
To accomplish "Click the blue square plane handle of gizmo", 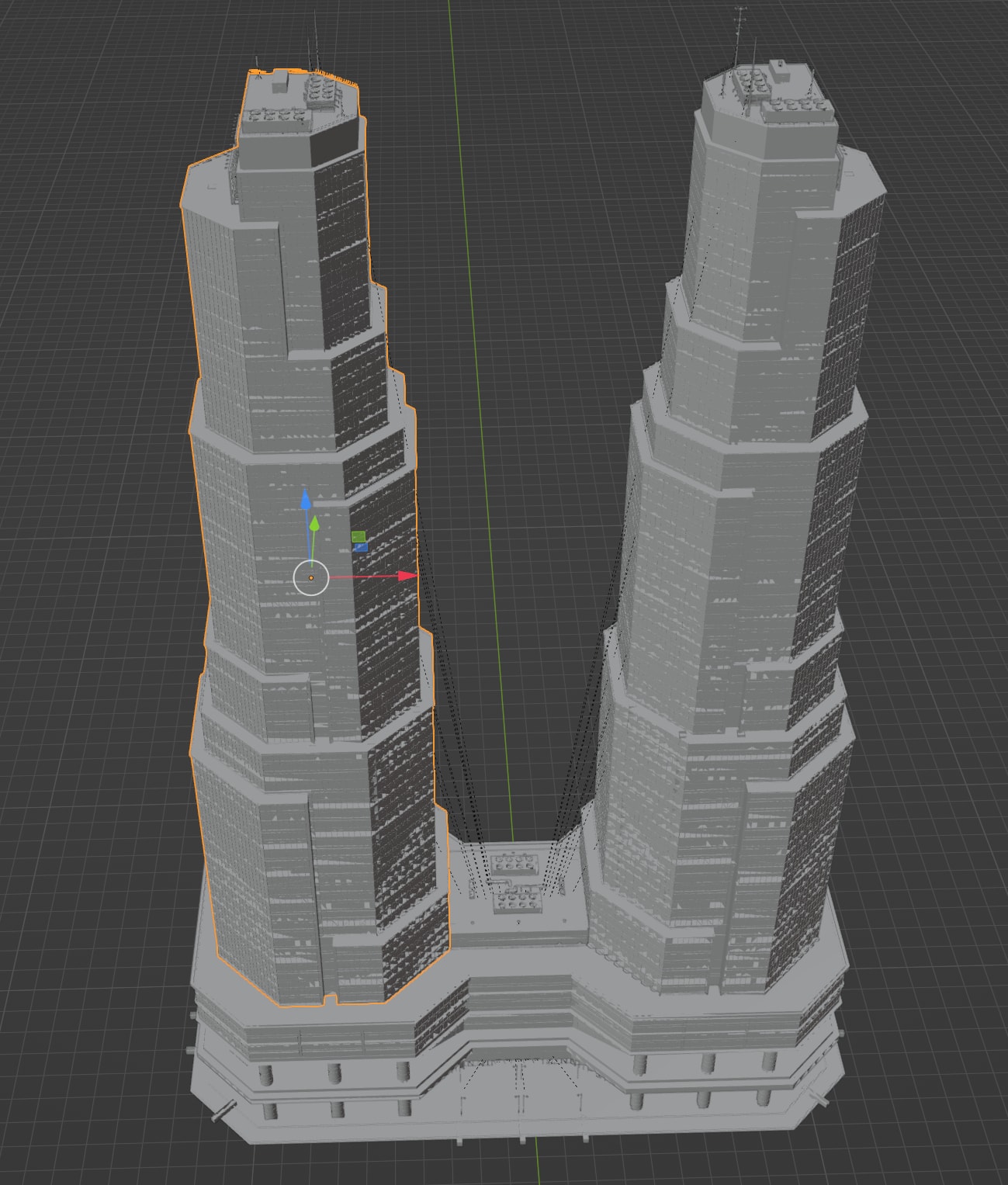I will pos(361,547).
